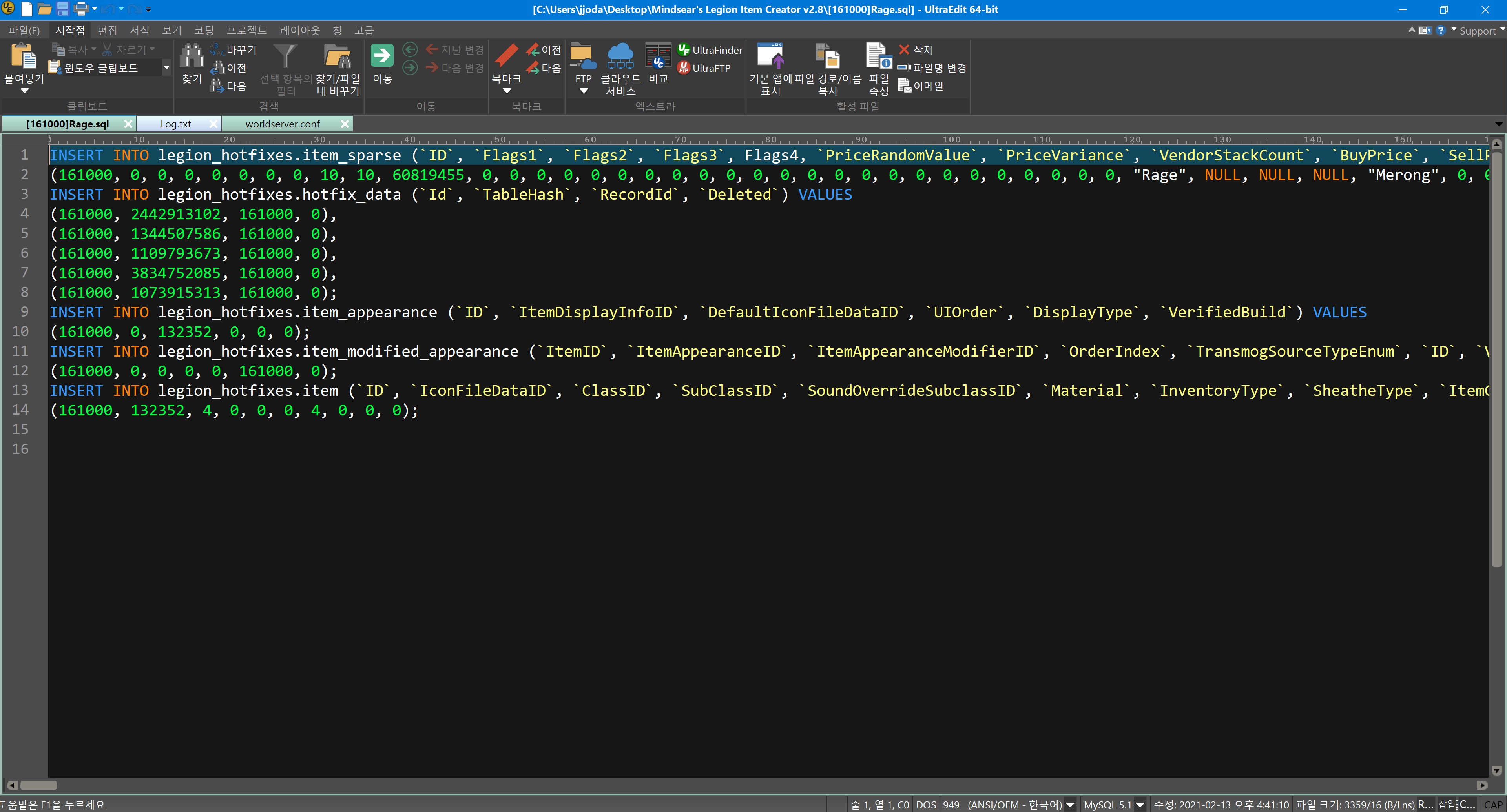Close the [161000]Rage.sql tab
The width and height of the screenshot is (1507, 812).
pyautogui.click(x=128, y=124)
